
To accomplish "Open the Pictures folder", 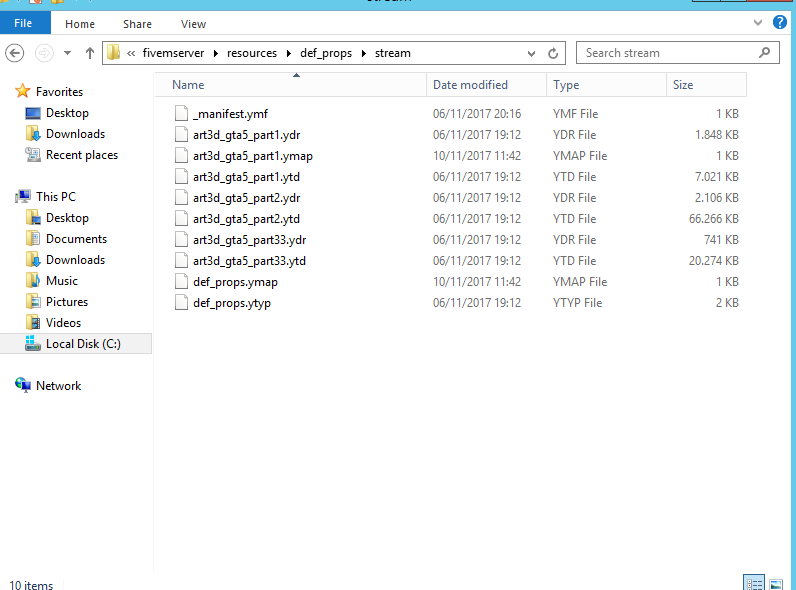I will [67, 302].
